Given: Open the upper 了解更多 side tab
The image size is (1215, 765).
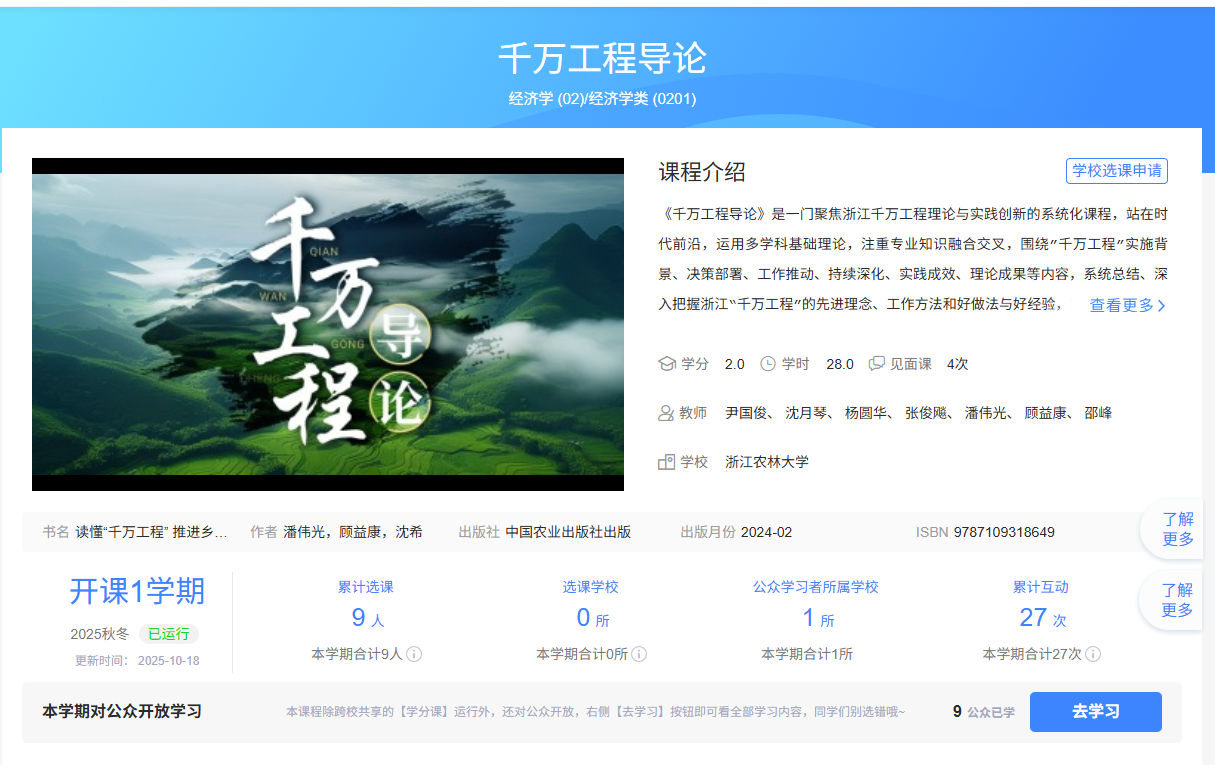Looking at the screenshot, I should click(1177, 529).
